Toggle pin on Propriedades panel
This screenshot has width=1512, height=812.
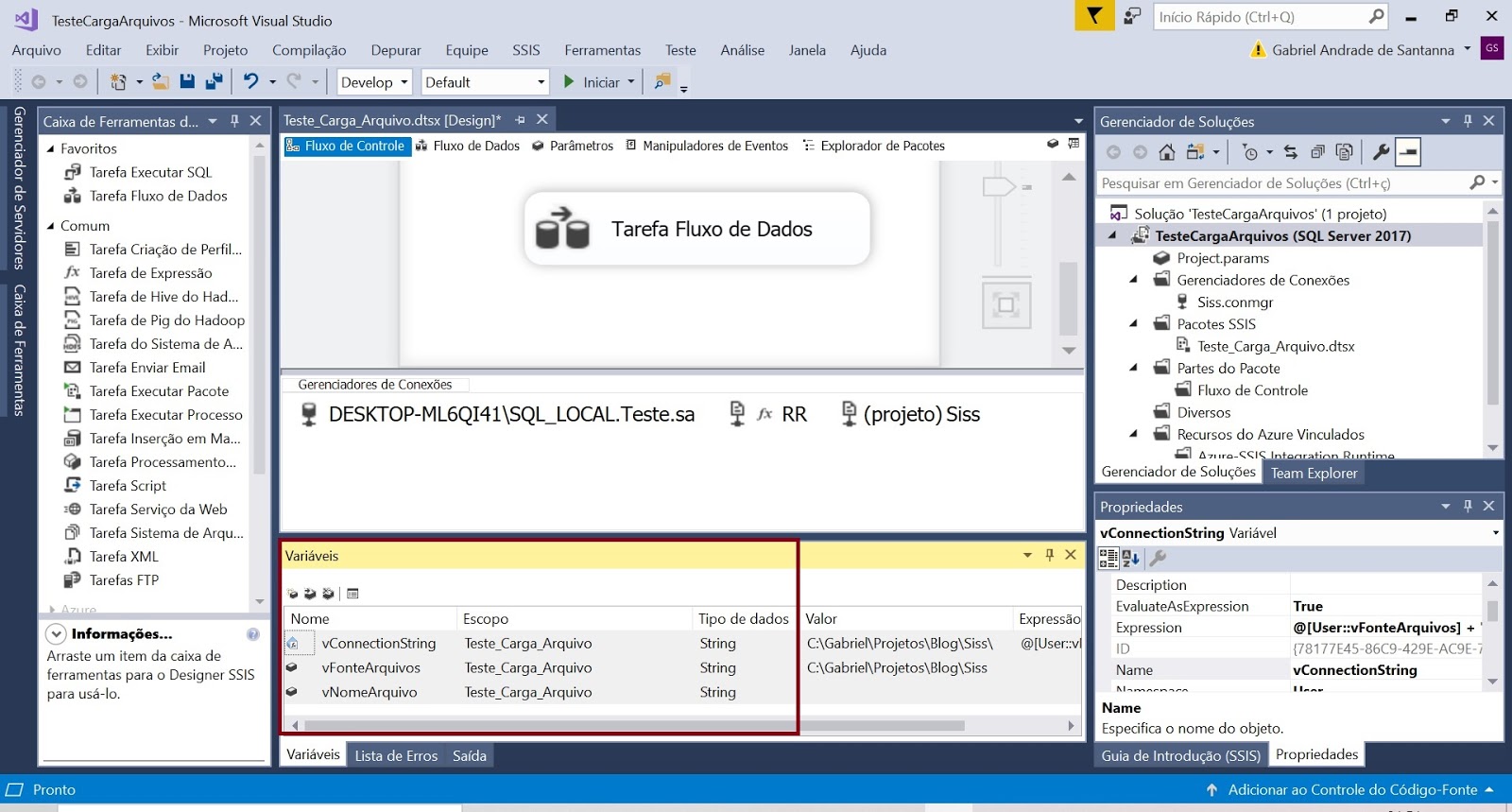point(1468,507)
